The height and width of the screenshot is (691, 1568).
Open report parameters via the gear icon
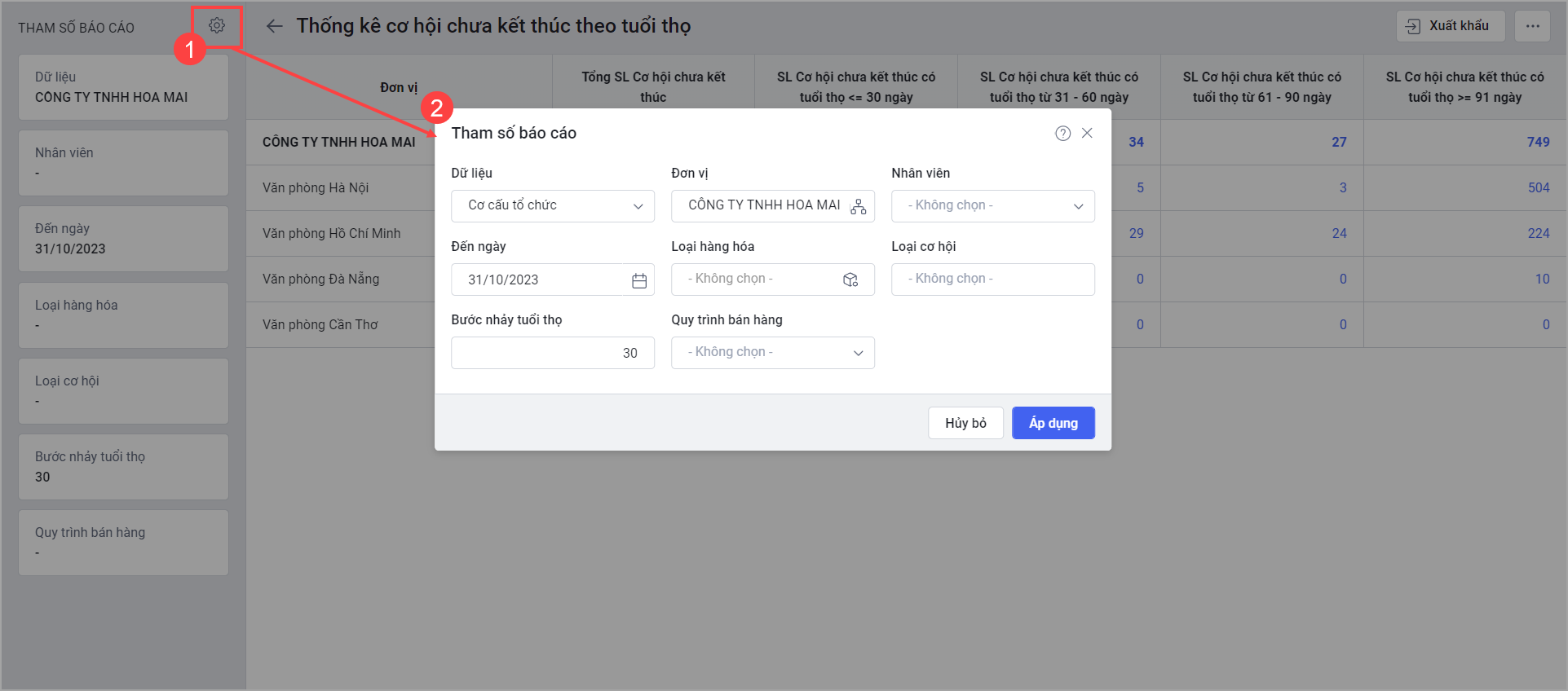[x=215, y=25]
